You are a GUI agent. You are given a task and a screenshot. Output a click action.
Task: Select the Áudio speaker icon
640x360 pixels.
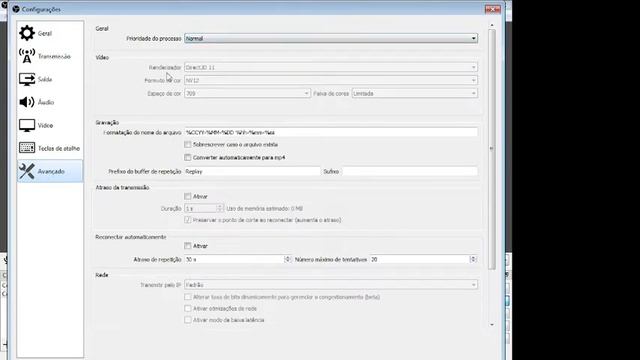point(27,102)
